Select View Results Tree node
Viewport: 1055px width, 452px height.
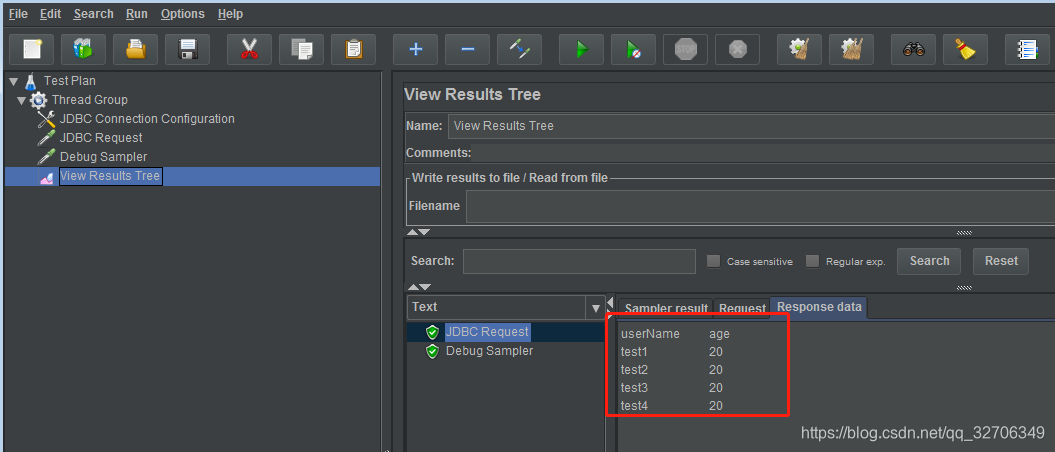tap(110, 176)
